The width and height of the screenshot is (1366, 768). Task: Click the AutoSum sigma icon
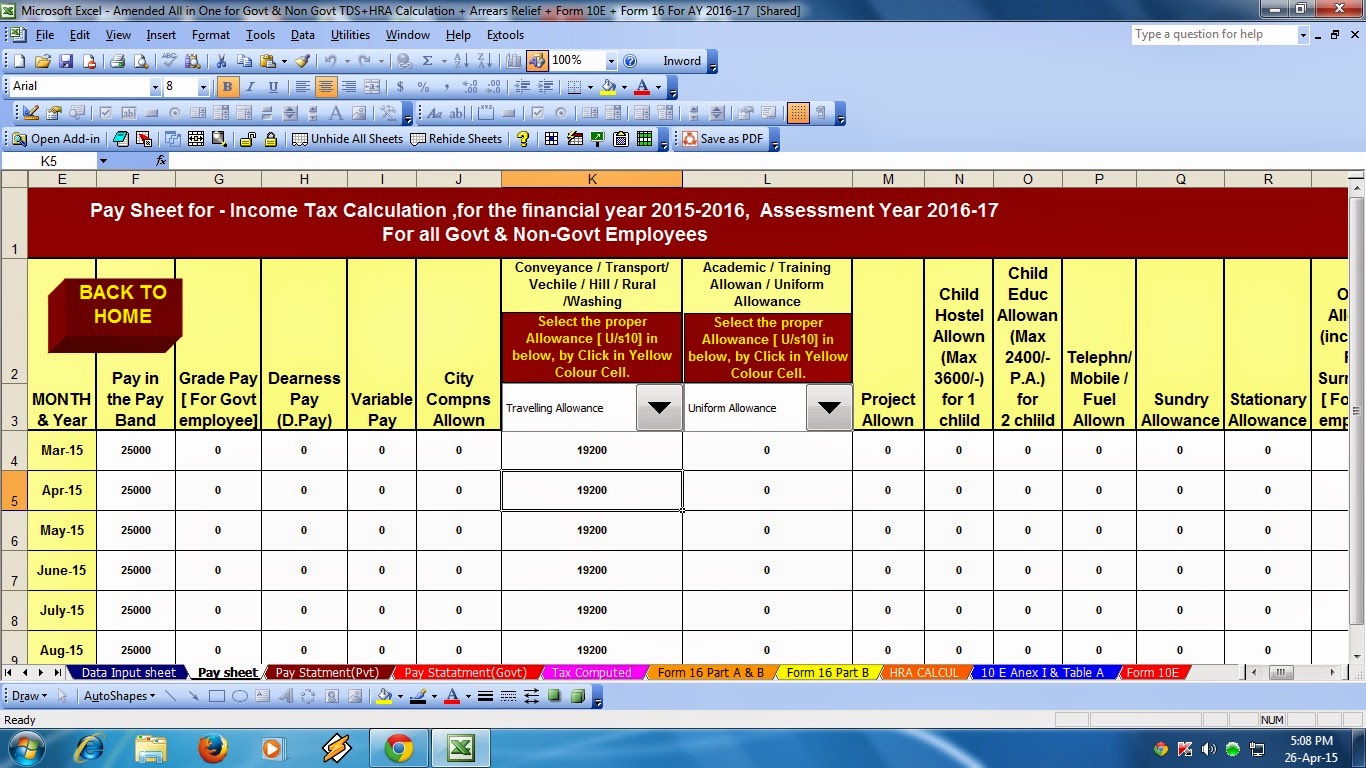[428, 61]
